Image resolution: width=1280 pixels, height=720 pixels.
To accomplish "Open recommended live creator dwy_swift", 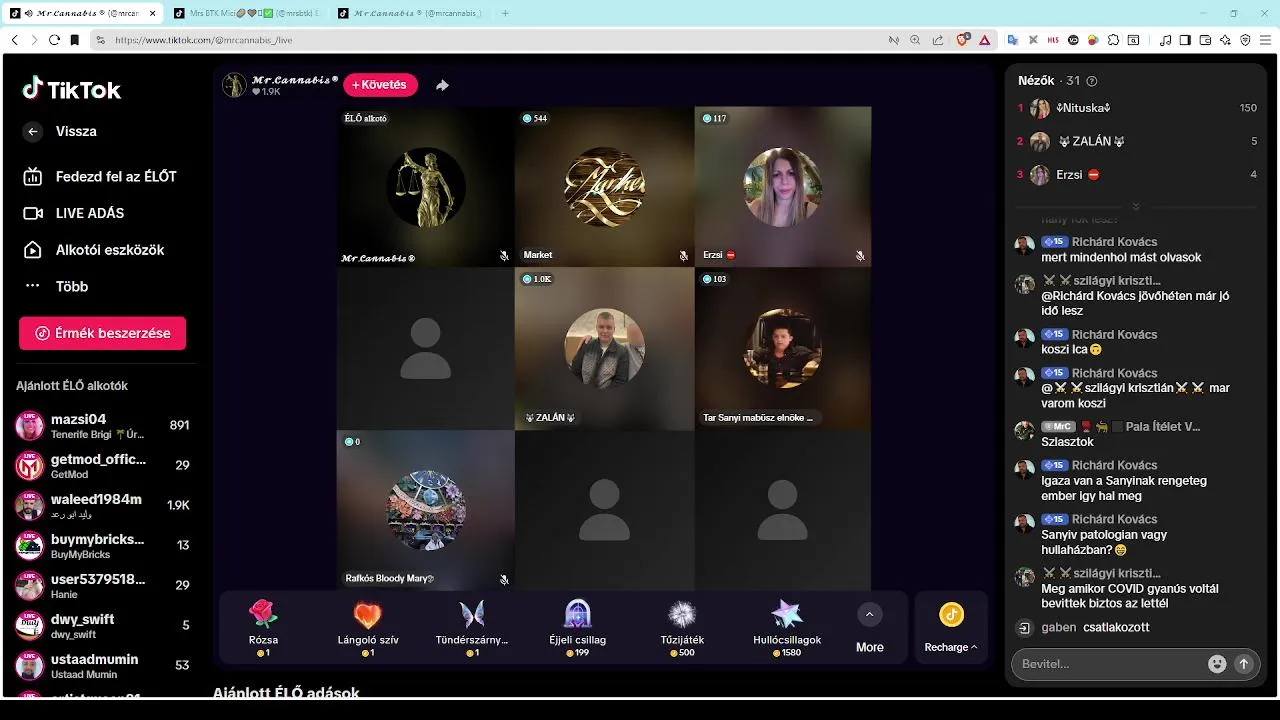I will click(x=102, y=625).
